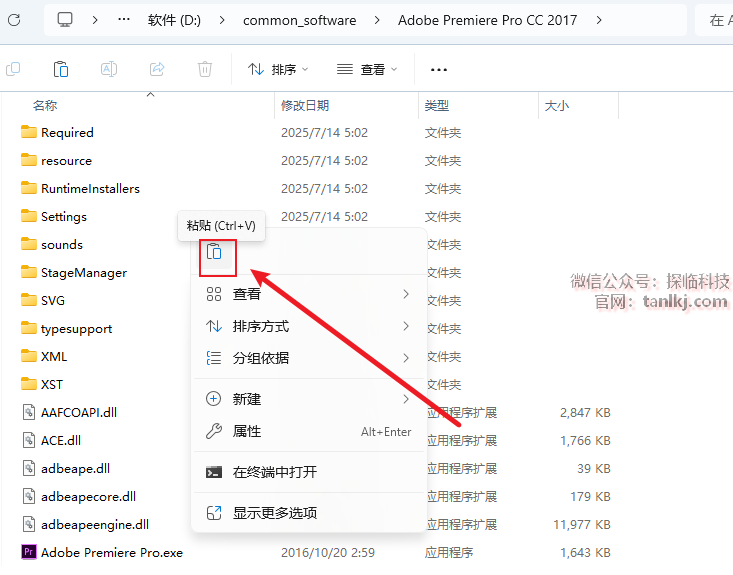Image resolution: width=733 pixels, height=575 pixels.
Task: Open the 查看 view dropdown in the toolbar
Action: 367,70
